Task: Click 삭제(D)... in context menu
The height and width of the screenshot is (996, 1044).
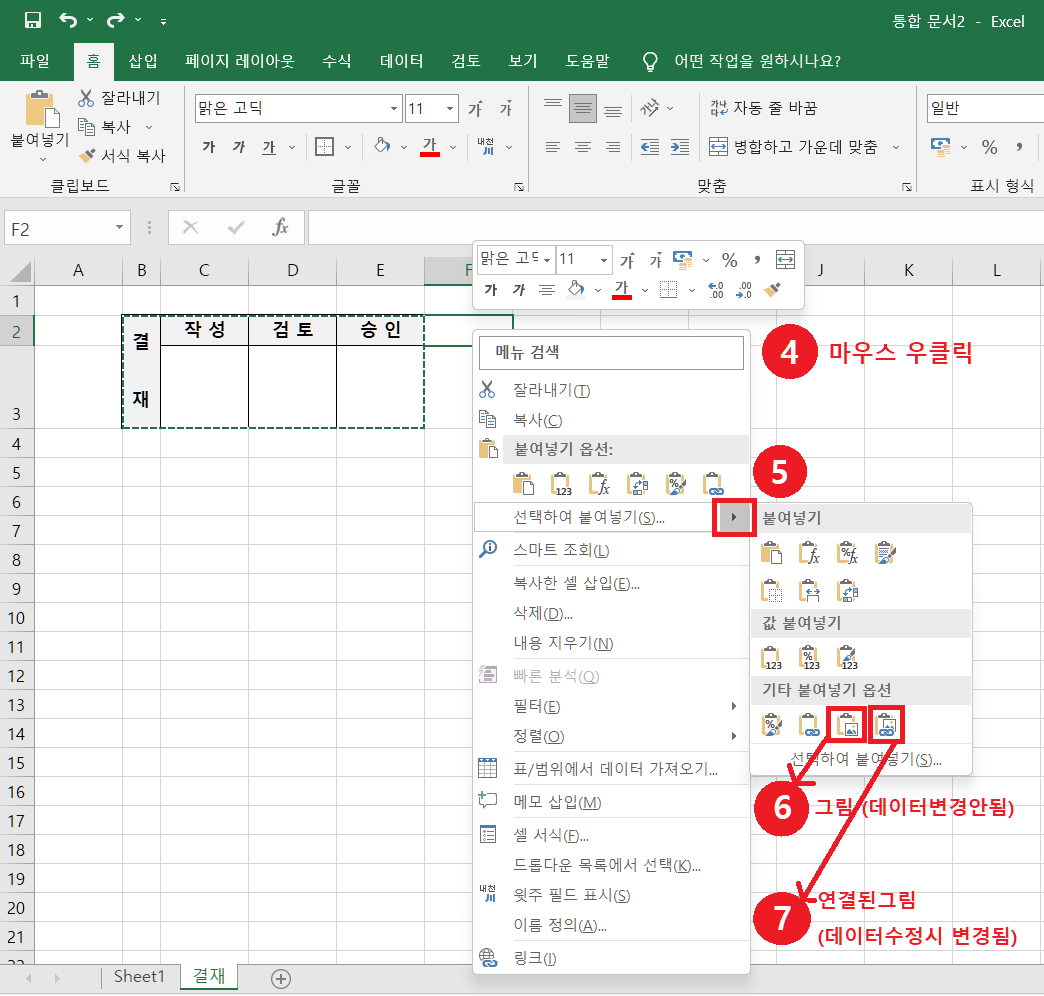Action: pyautogui.click(x=611, y=613)
